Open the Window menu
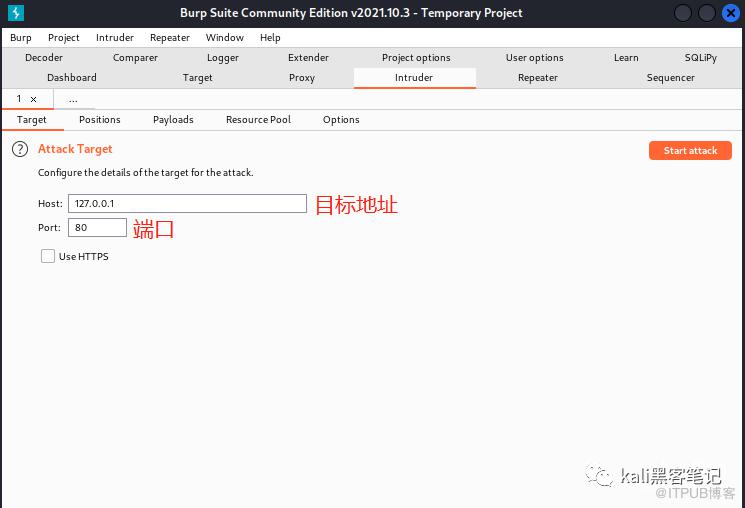The width and height of the screenshot is (745, 508). point(225,38)
